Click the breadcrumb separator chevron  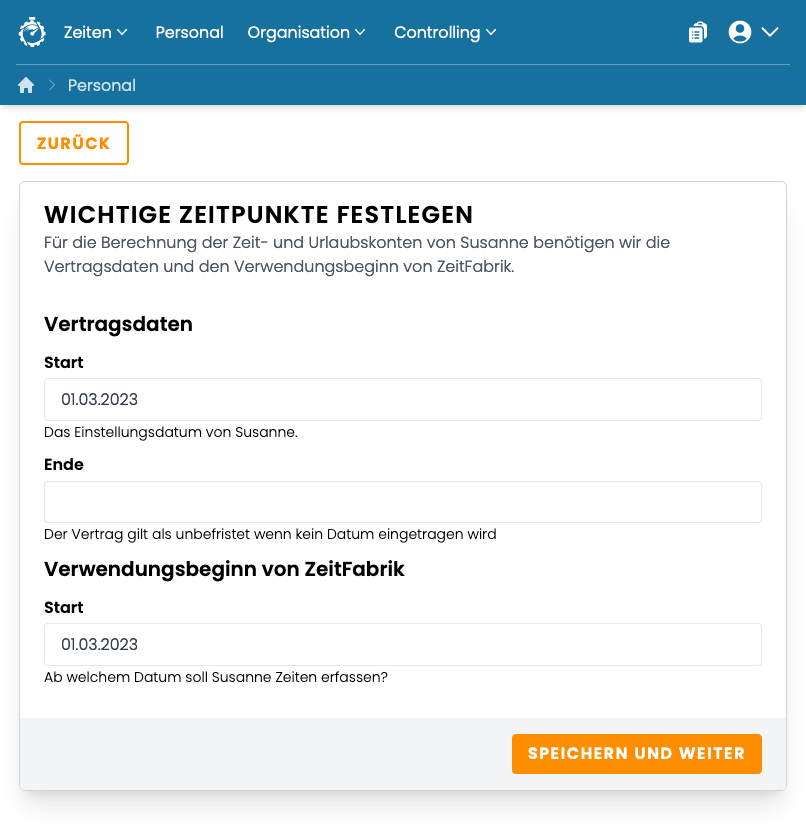52,85
